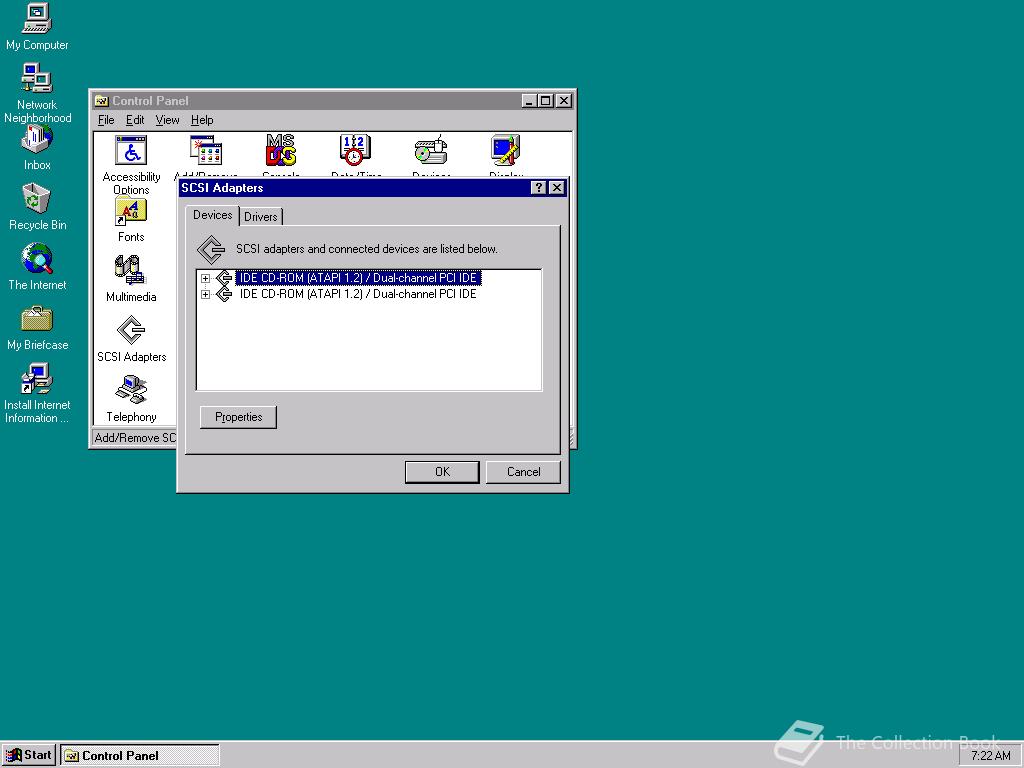Viewport: 1024px width, 768px height.
Task: Open the Edit menu in Control Panel
Action: [135, 120]
